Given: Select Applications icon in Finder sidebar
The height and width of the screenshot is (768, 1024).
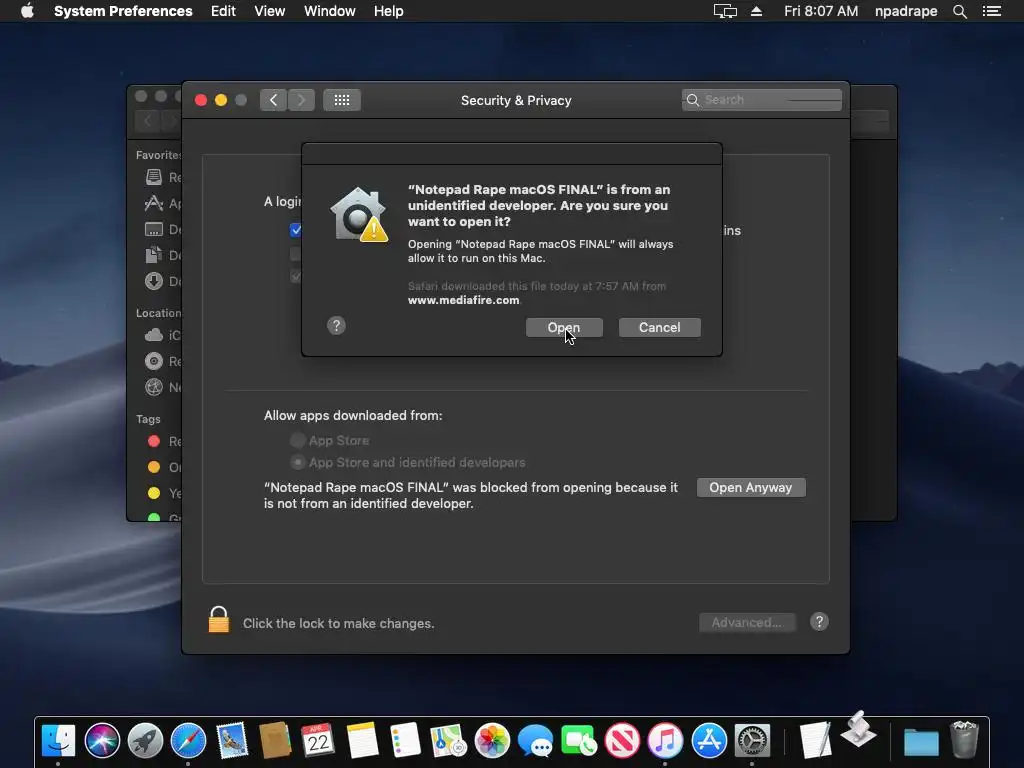Looking at the screenshot, I should point(153,203).
